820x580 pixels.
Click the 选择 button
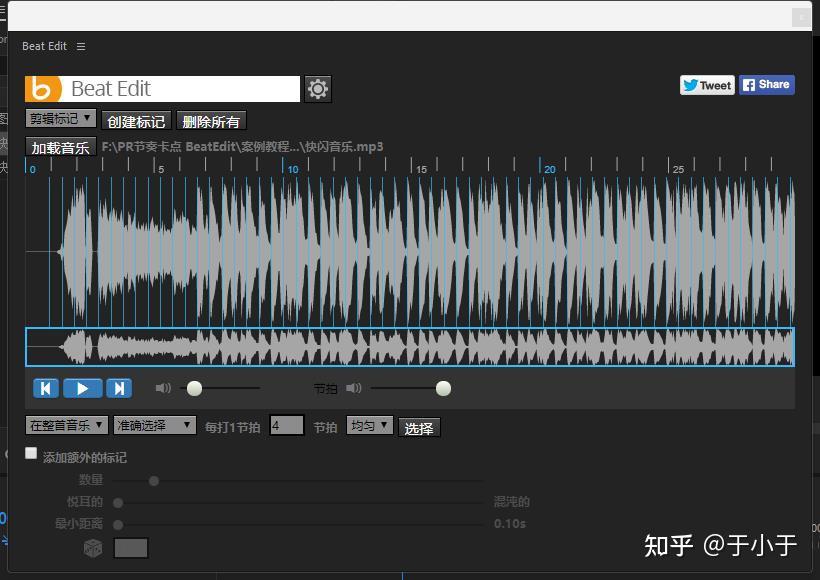pyautogui.click(x=419, y=428)
